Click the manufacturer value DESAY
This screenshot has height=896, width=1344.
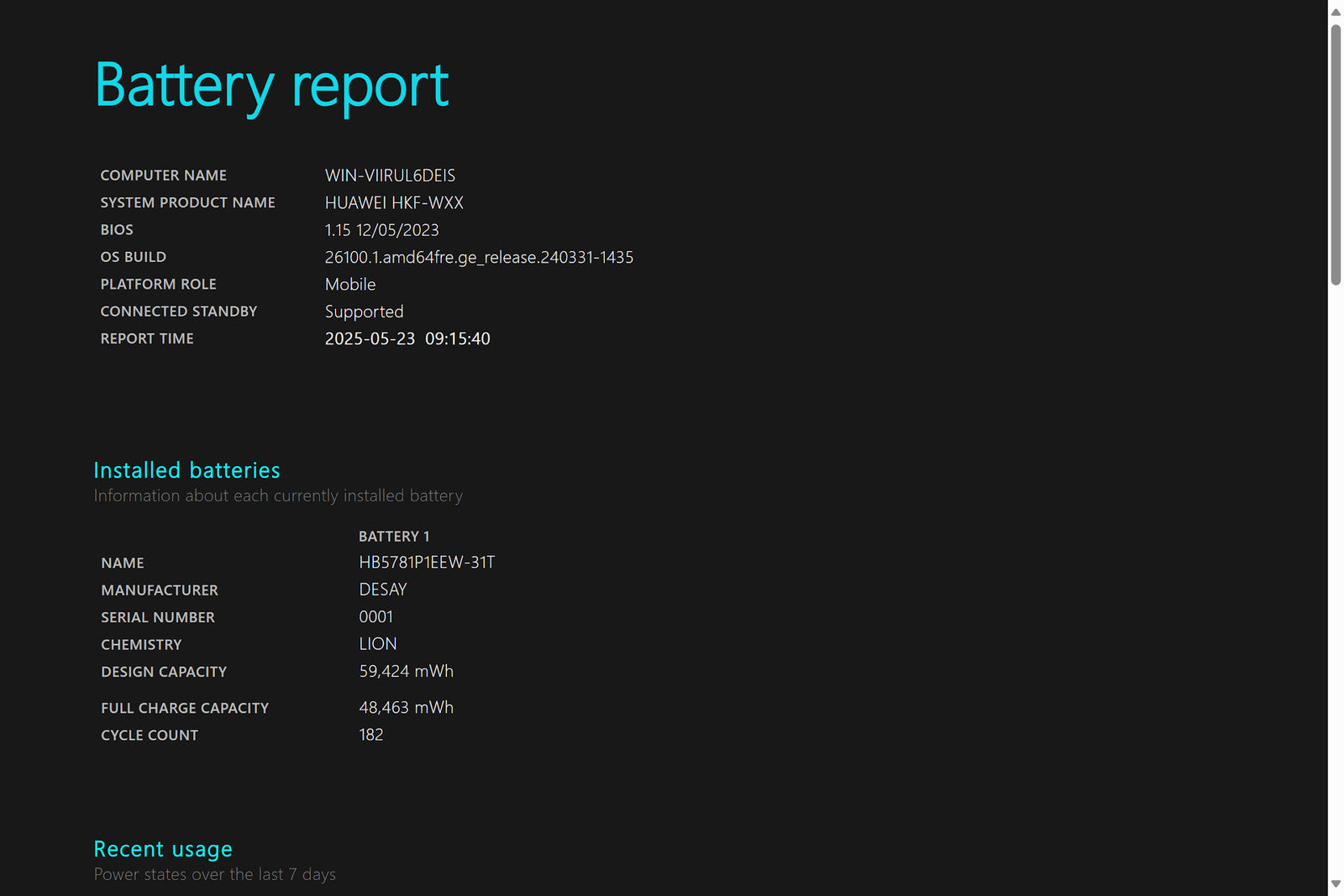(382, 589)
